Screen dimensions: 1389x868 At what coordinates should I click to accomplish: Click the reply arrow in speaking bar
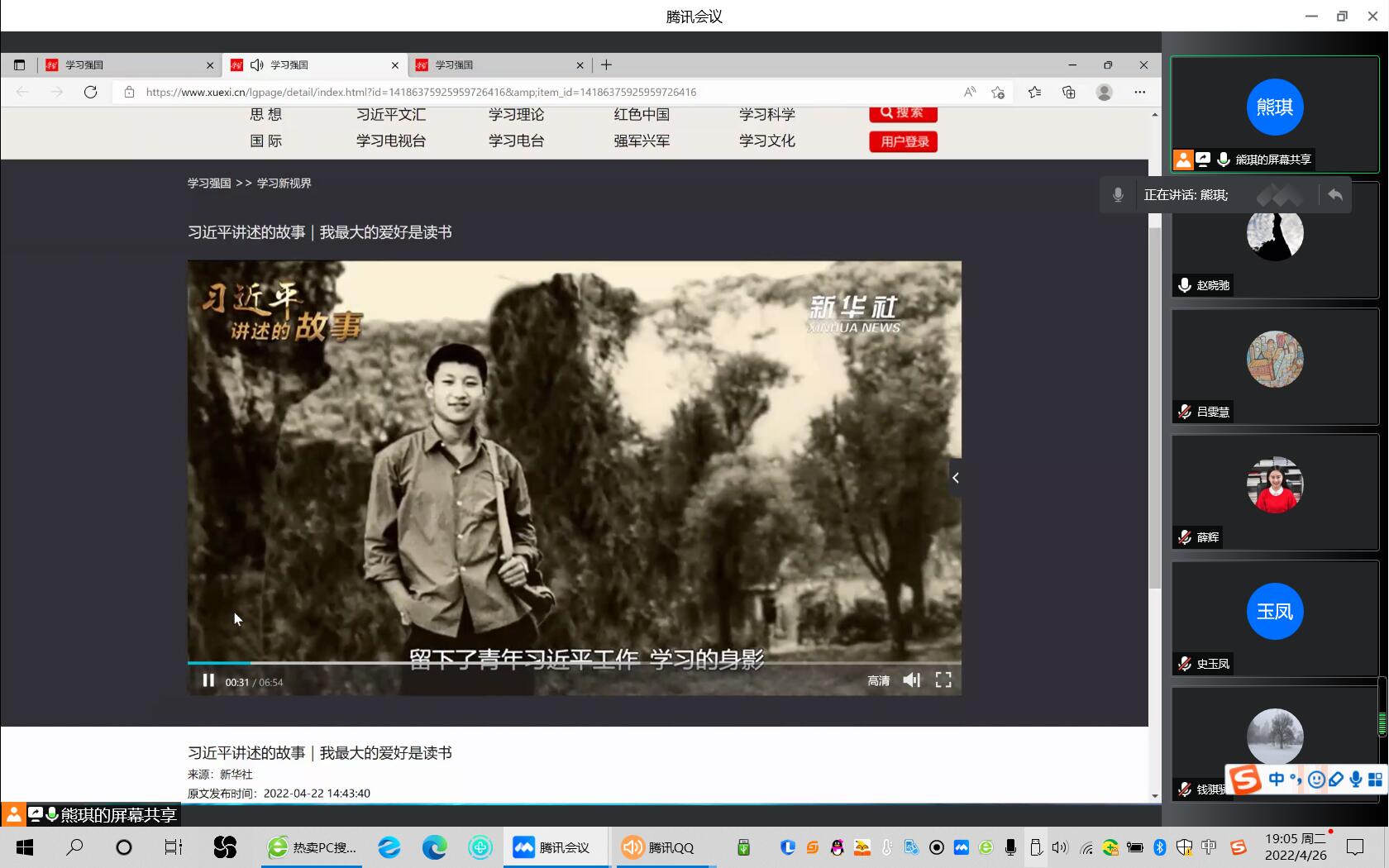click(1334, 195)
